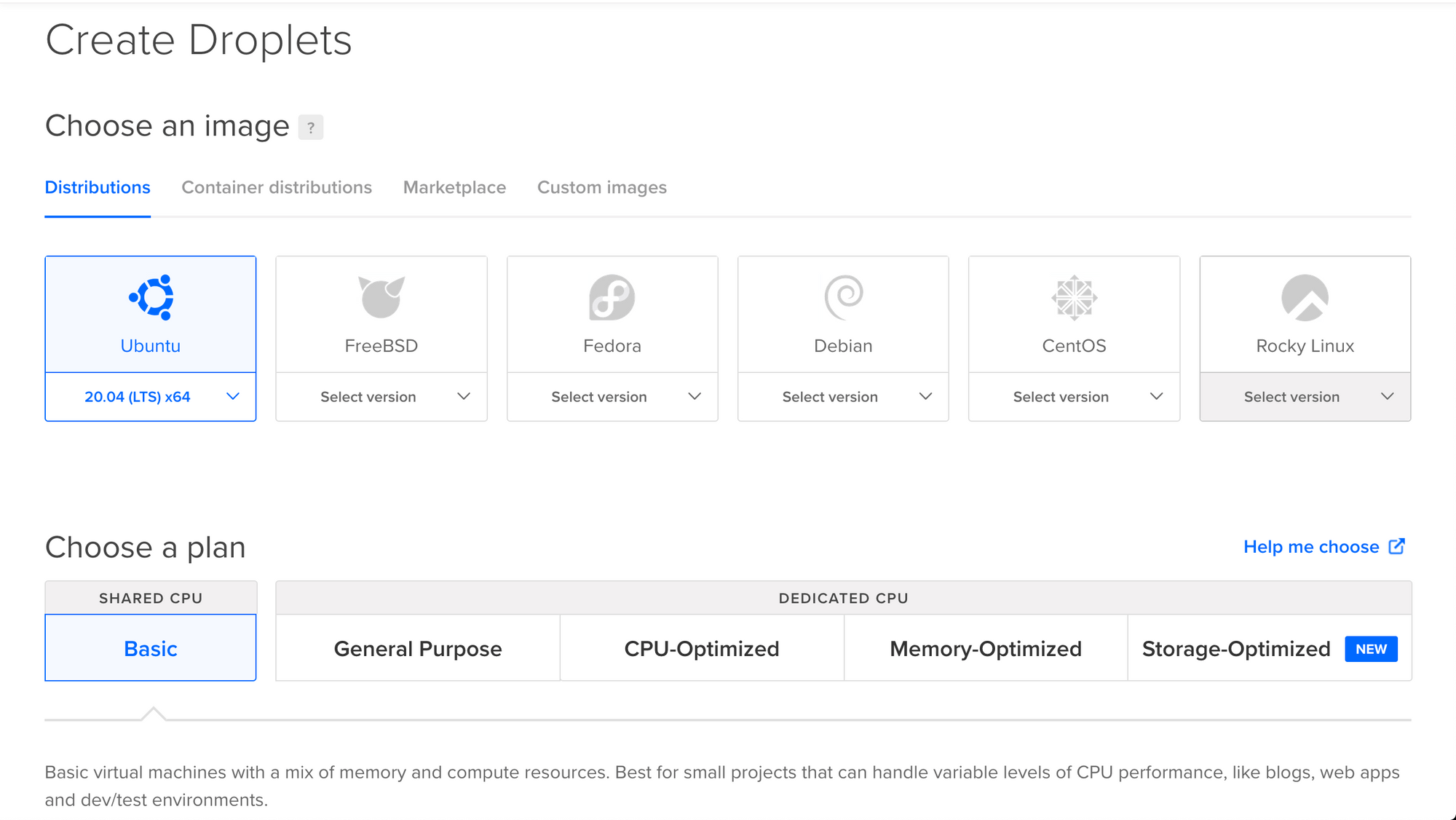Switch to Container distributions tab
Screen dimensions: 1456x820
tap(277, 187)
